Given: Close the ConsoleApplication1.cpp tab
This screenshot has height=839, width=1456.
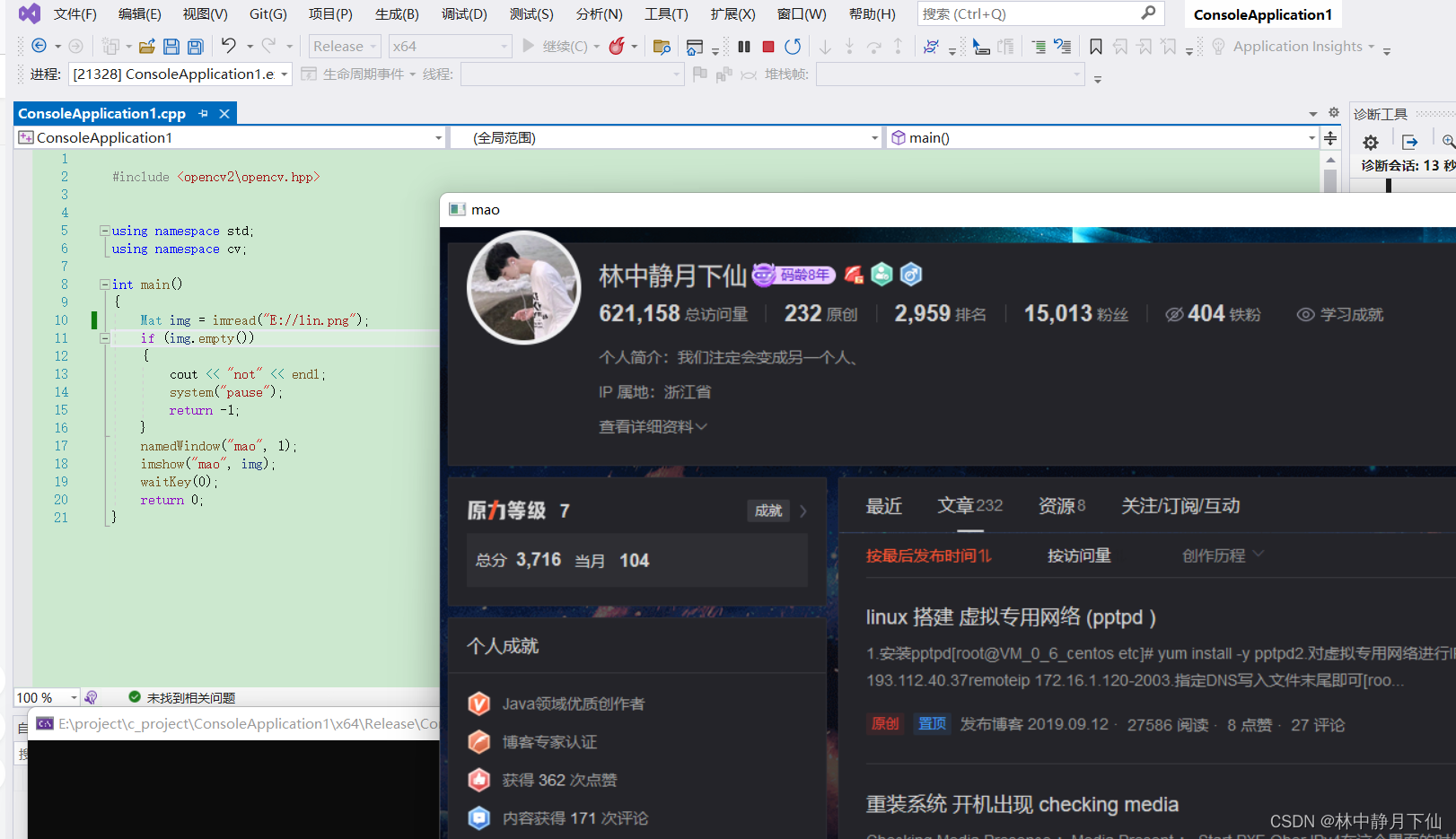Looking at the screenshot, I should [x=224, y=113].
